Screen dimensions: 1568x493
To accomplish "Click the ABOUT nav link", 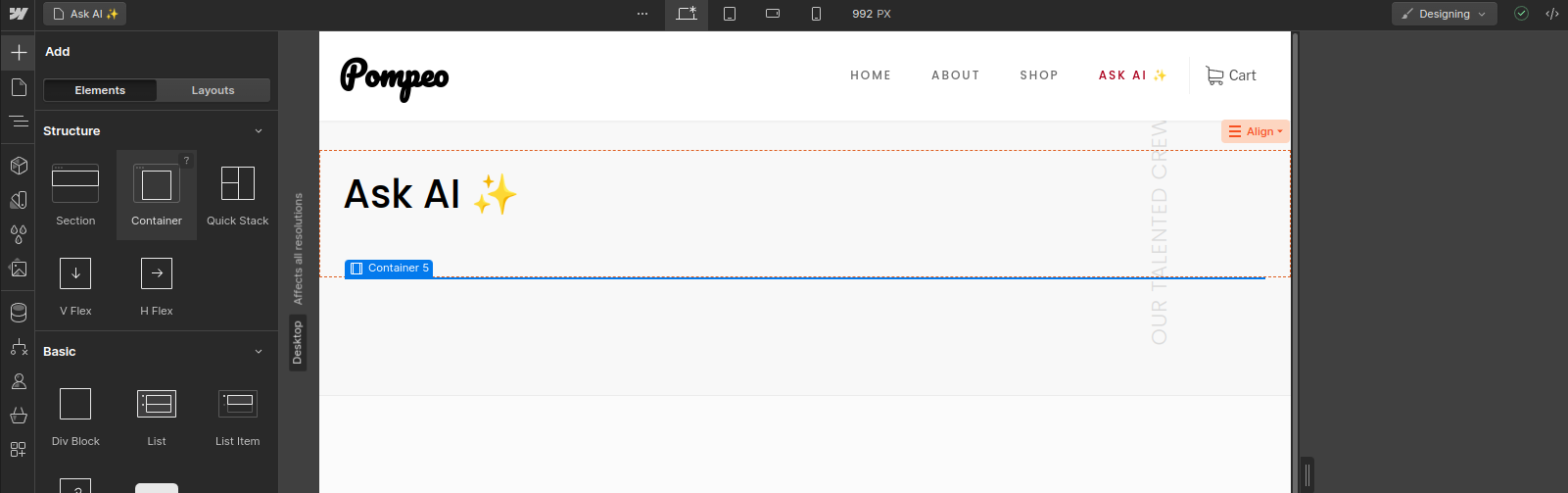I will pos(955,75).
